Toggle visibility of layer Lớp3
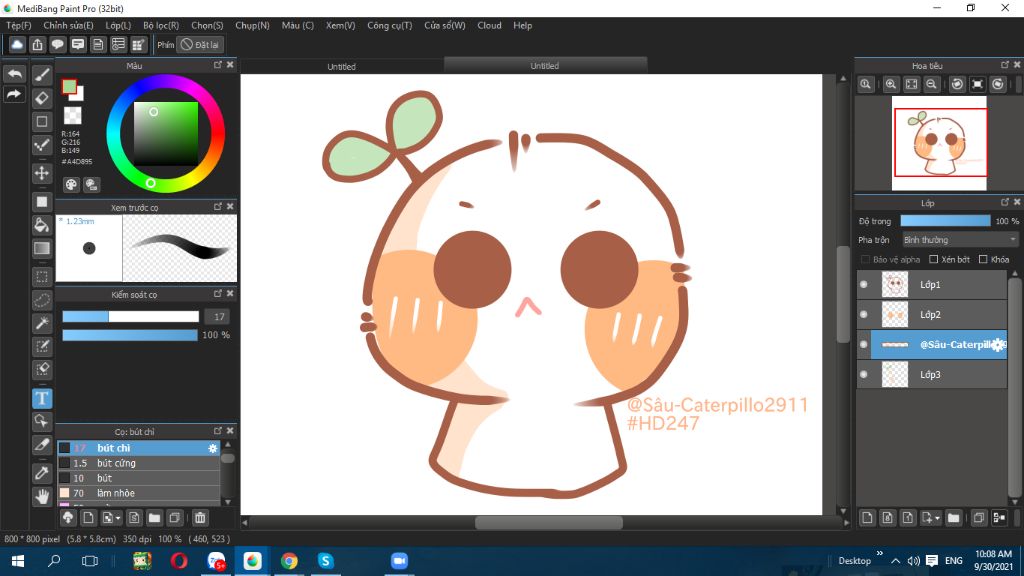 (x=864, y=375)
